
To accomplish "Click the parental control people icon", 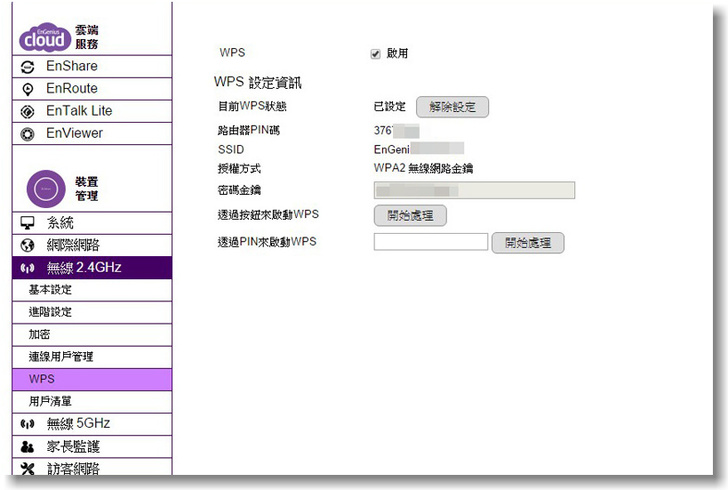I will (28, 447).
